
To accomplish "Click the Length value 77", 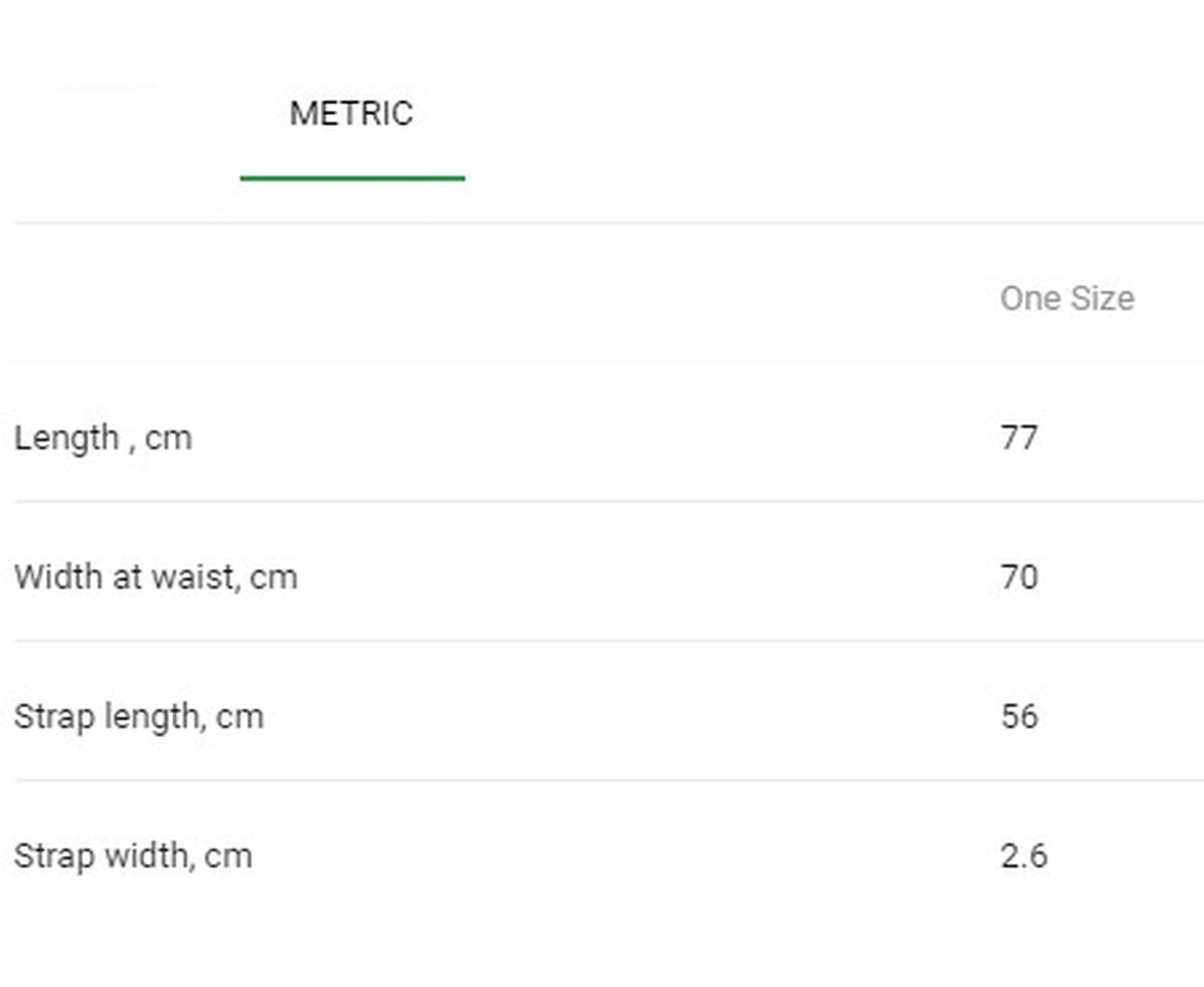I will [1019, 438].
